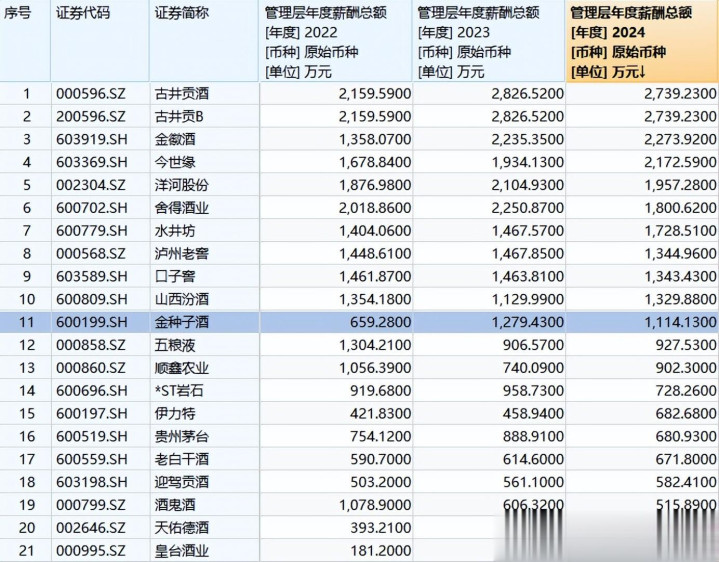Click 2022 value 2,018.8600 for 舍得酒业

375,208
